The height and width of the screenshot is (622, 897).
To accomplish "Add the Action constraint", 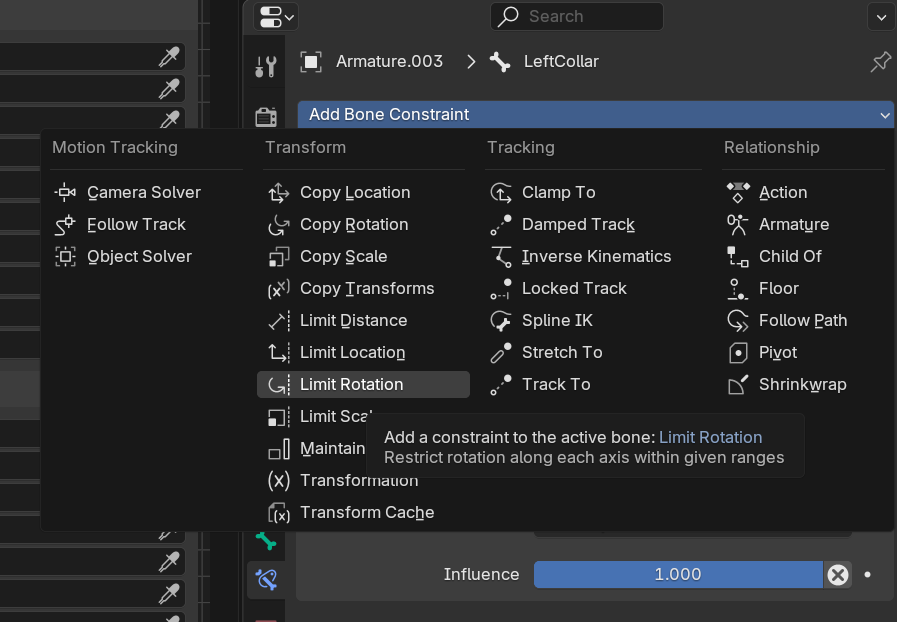I will tap(803, 192).
